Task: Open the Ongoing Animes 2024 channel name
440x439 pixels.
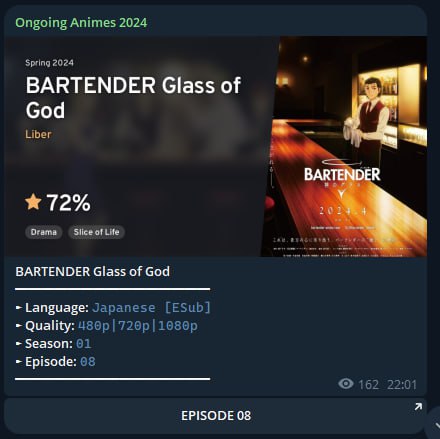Action: point(81,23)
